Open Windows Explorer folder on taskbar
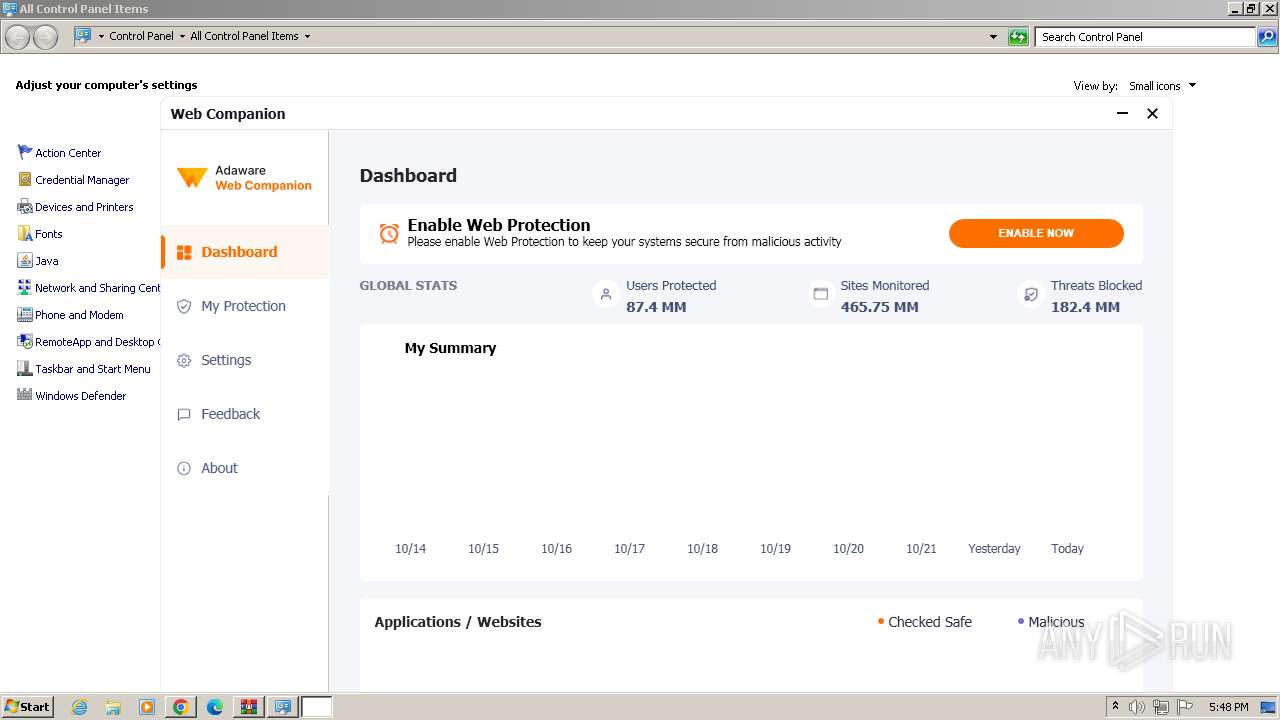Screen dimensions: 1280x720 point(113,707)
